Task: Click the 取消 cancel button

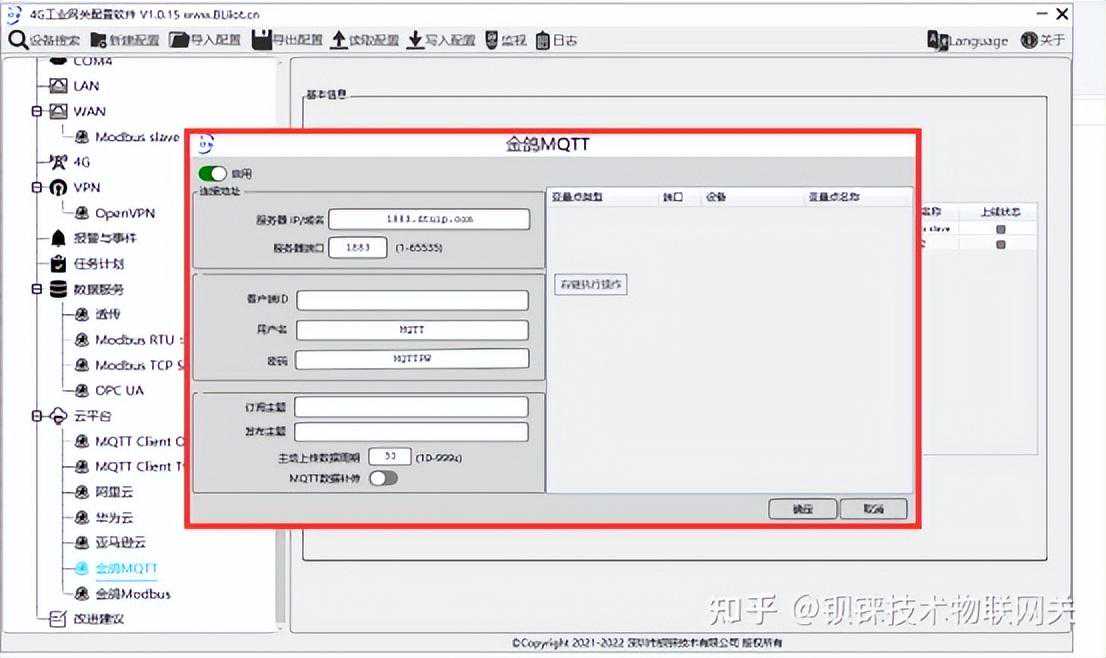Action: click(x=873, y=509)
